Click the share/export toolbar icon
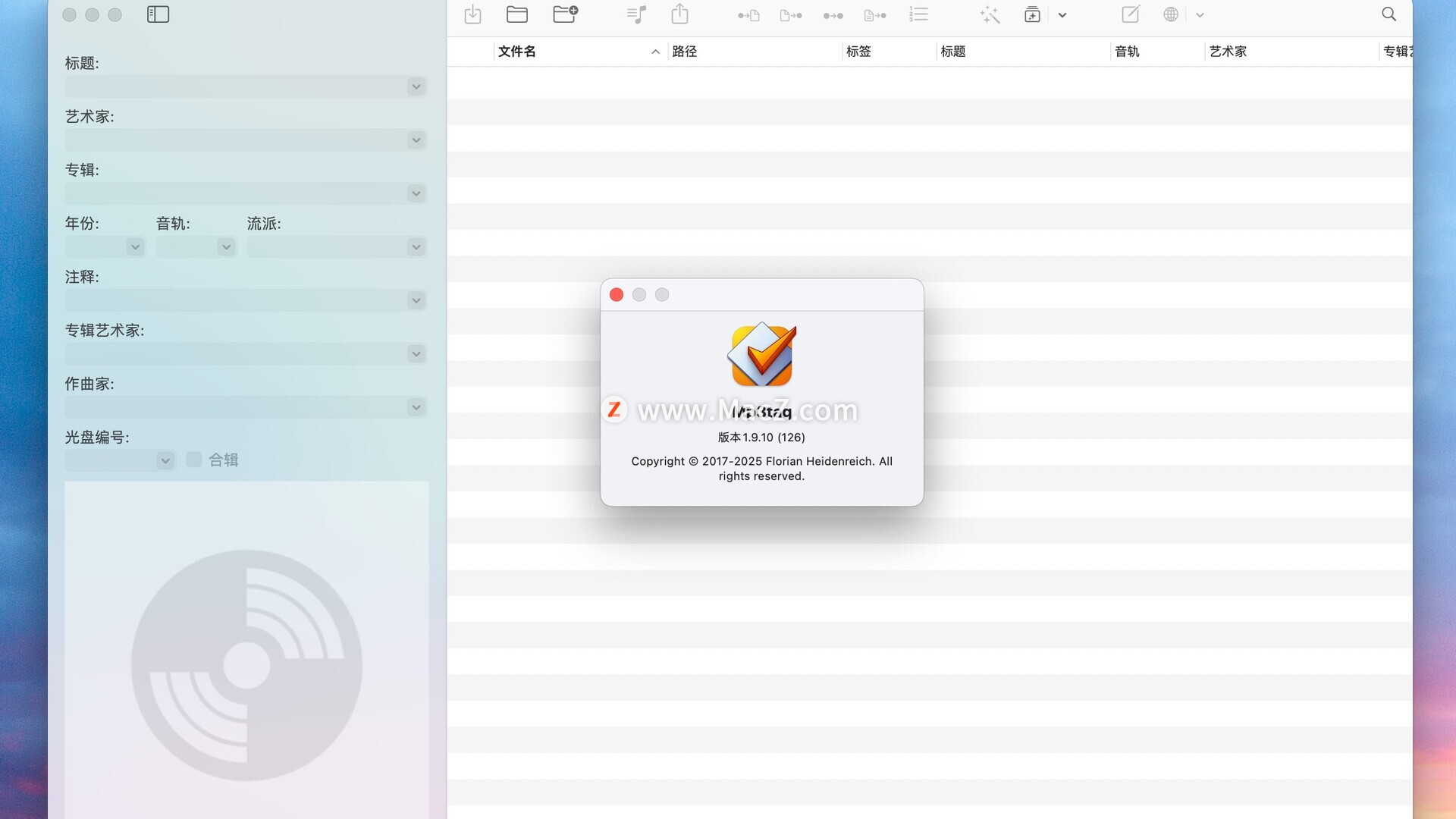The height and width of the screenshot is (819, 1456). click(680, 14)
